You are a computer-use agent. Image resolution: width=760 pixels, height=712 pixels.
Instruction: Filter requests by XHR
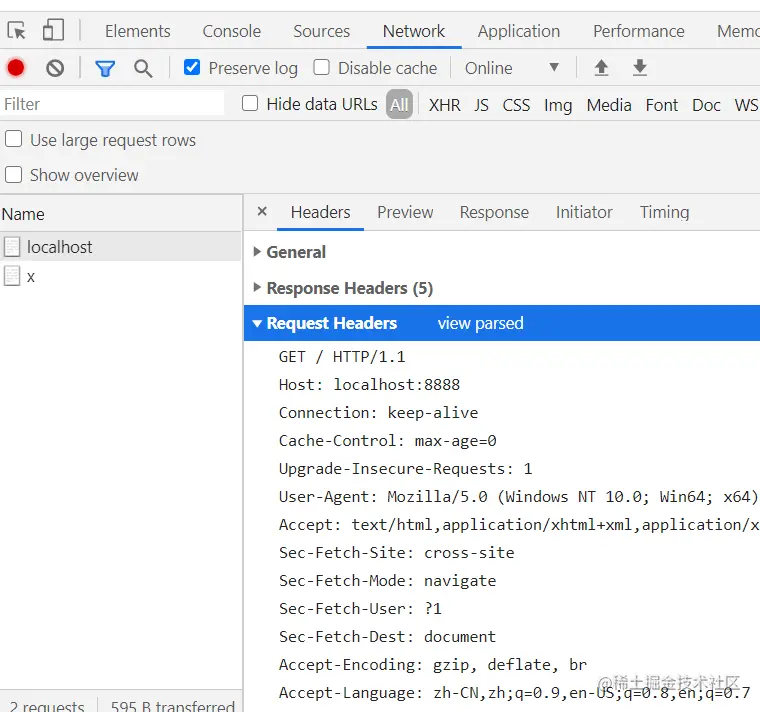pos(444,105)
